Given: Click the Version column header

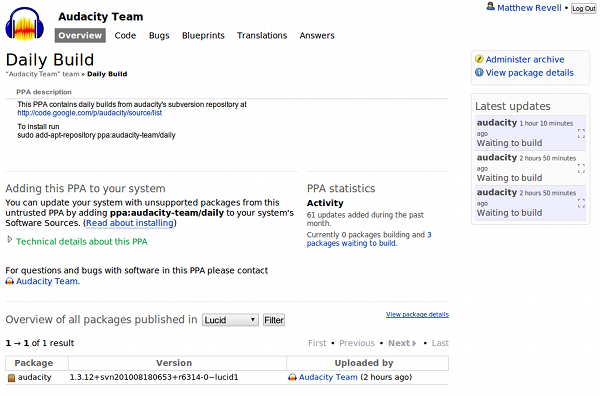Looking at the screenshot, I should point(174,363).
